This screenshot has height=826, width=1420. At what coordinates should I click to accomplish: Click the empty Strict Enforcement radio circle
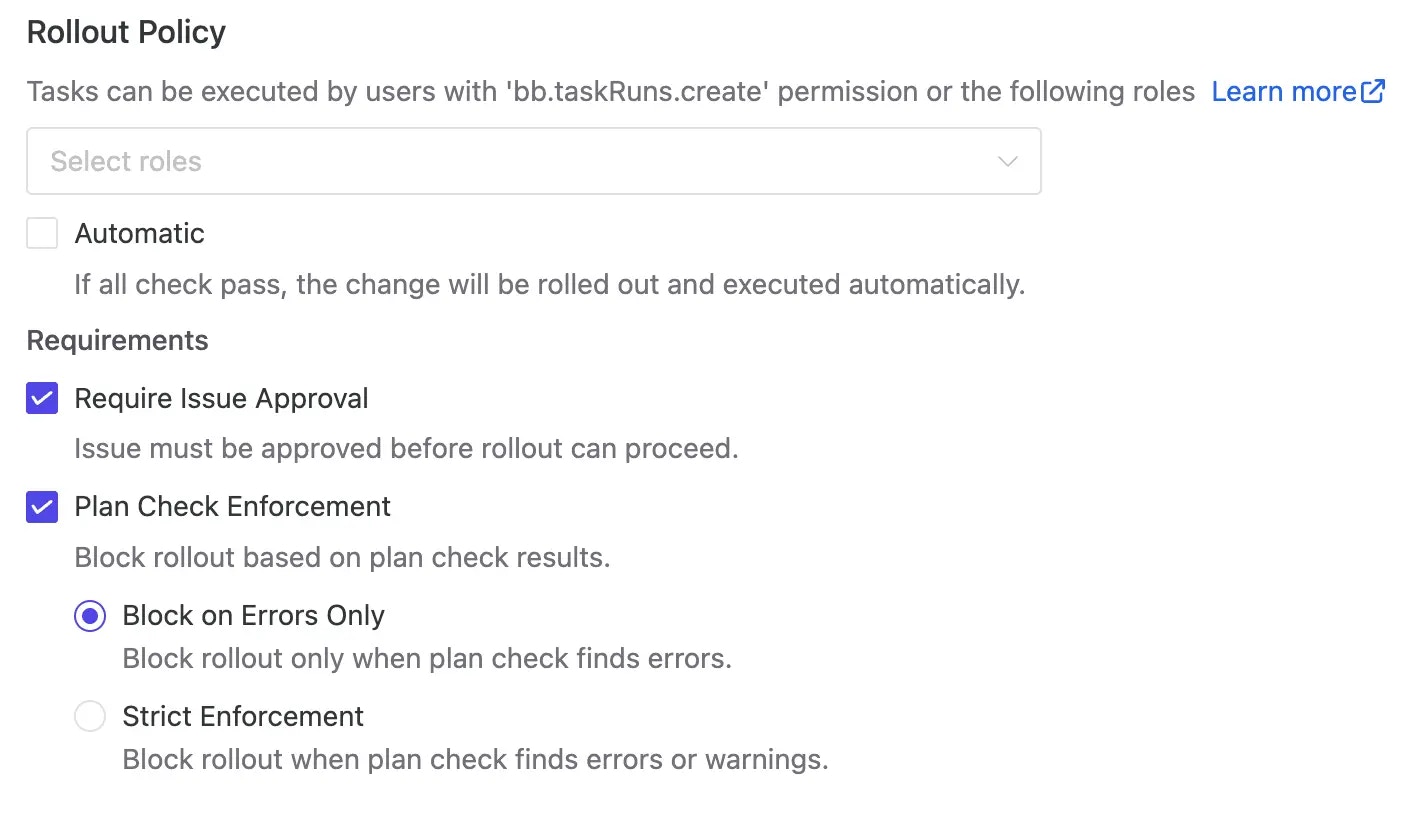coord(90,716)
